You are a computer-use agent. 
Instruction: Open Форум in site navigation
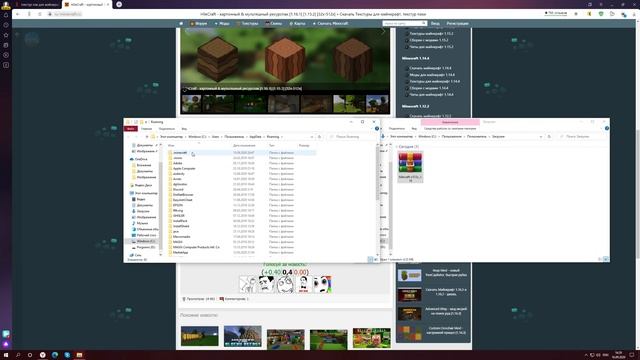coord(198,24)
